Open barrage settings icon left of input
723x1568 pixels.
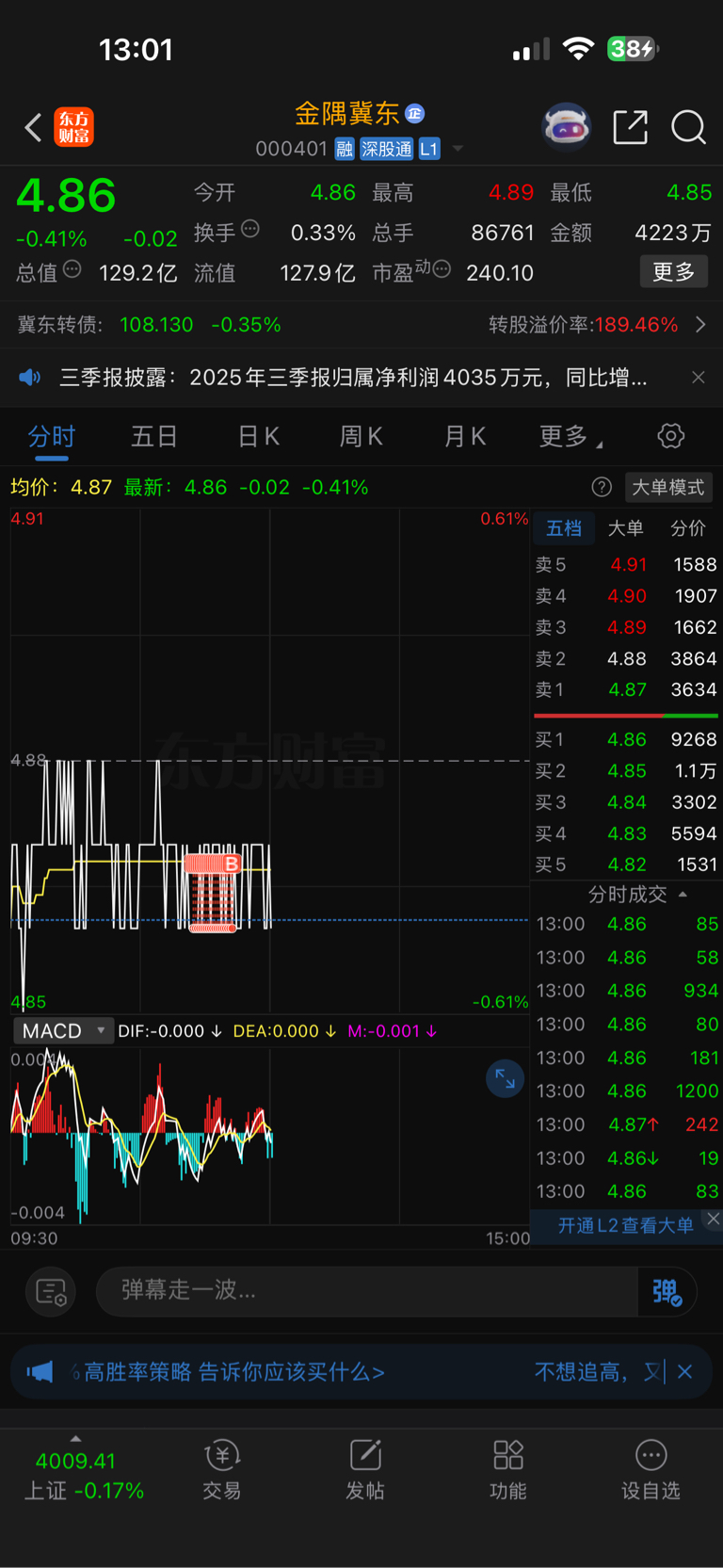51,1291
